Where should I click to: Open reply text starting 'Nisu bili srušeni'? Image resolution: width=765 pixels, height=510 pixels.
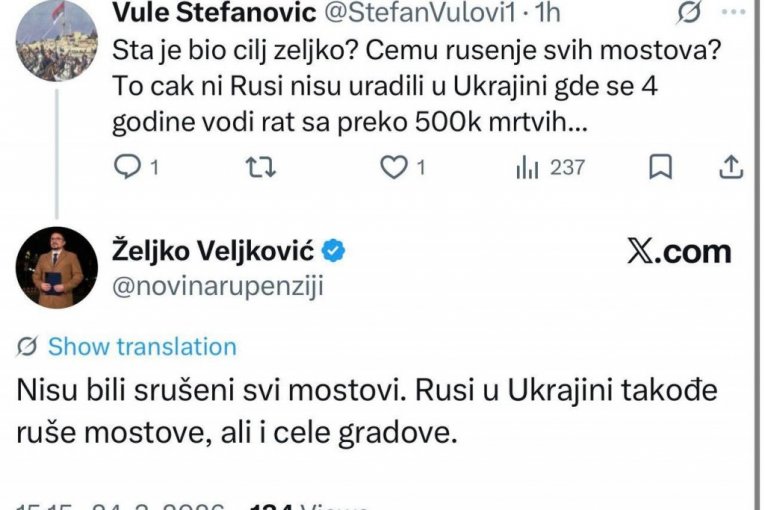pyautogui.click(x=366, y=410)
